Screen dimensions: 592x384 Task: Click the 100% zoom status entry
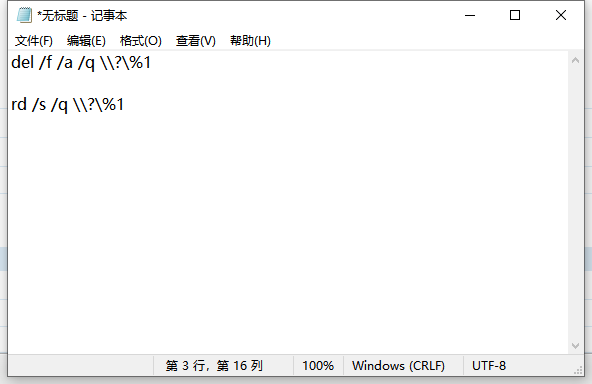pyautogui.click(x=318, y=365)
